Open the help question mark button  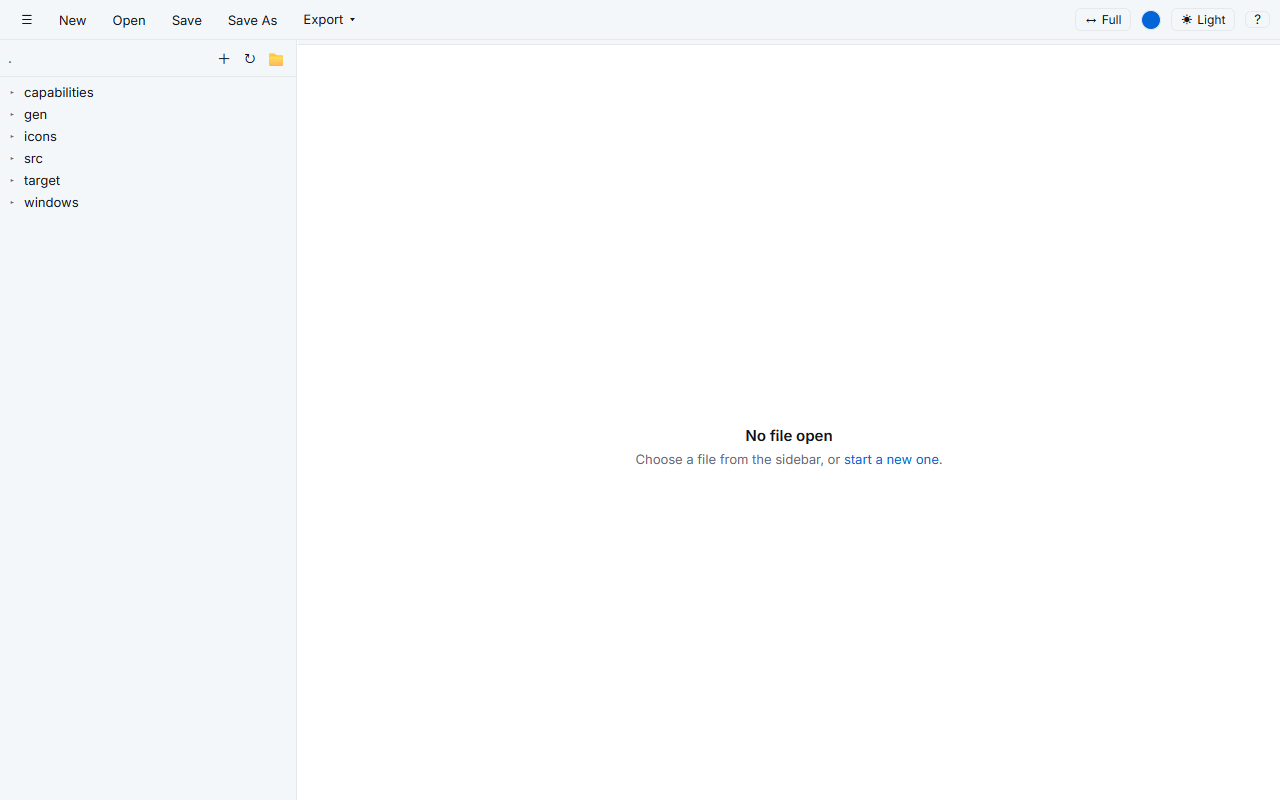pos(1257,20)
